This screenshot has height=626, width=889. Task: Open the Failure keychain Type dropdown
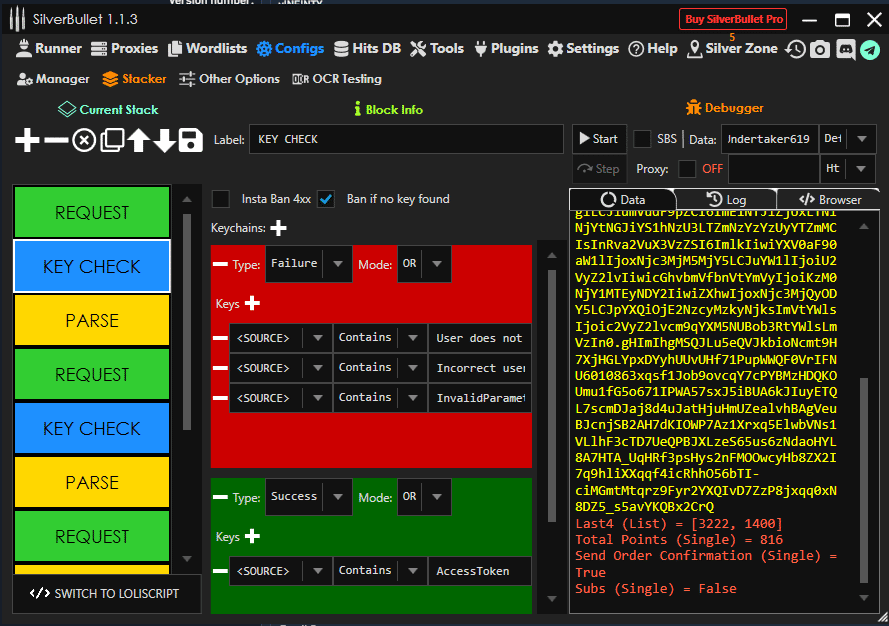[x=338, y=265]
